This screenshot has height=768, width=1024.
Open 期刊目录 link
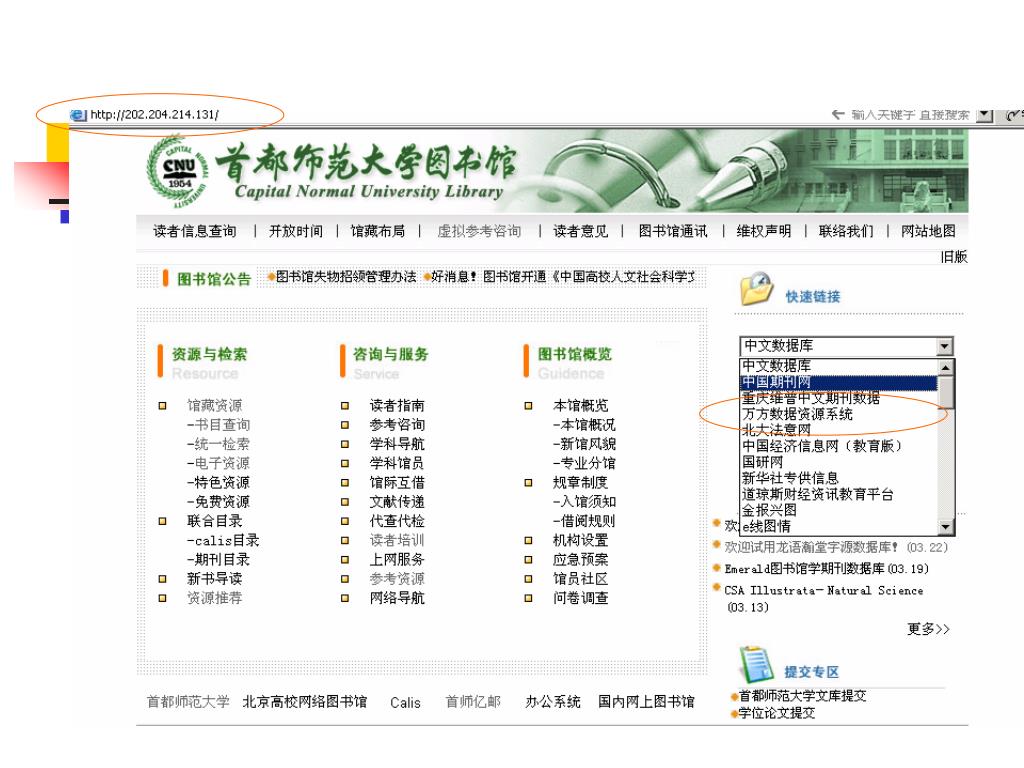pyautogui.click(x=218, y=560)
